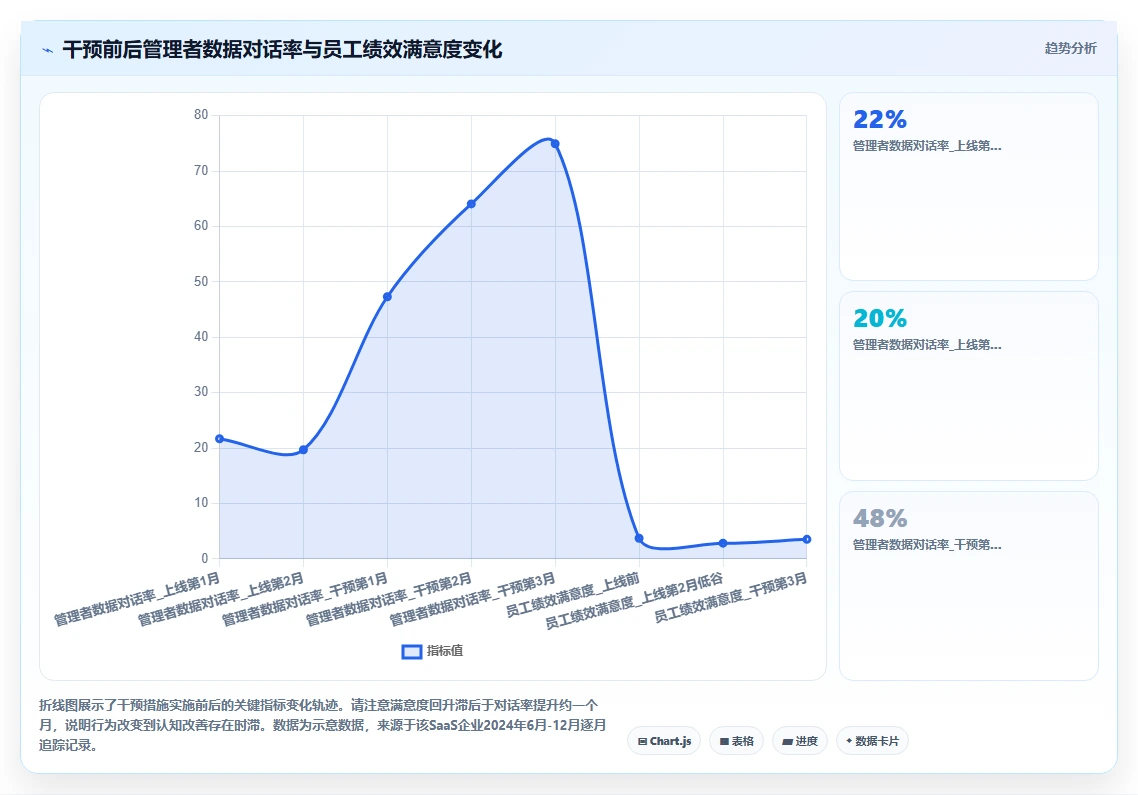Open the 48% data card
The image size is (1138, 795).
click(x=968, y=586)
